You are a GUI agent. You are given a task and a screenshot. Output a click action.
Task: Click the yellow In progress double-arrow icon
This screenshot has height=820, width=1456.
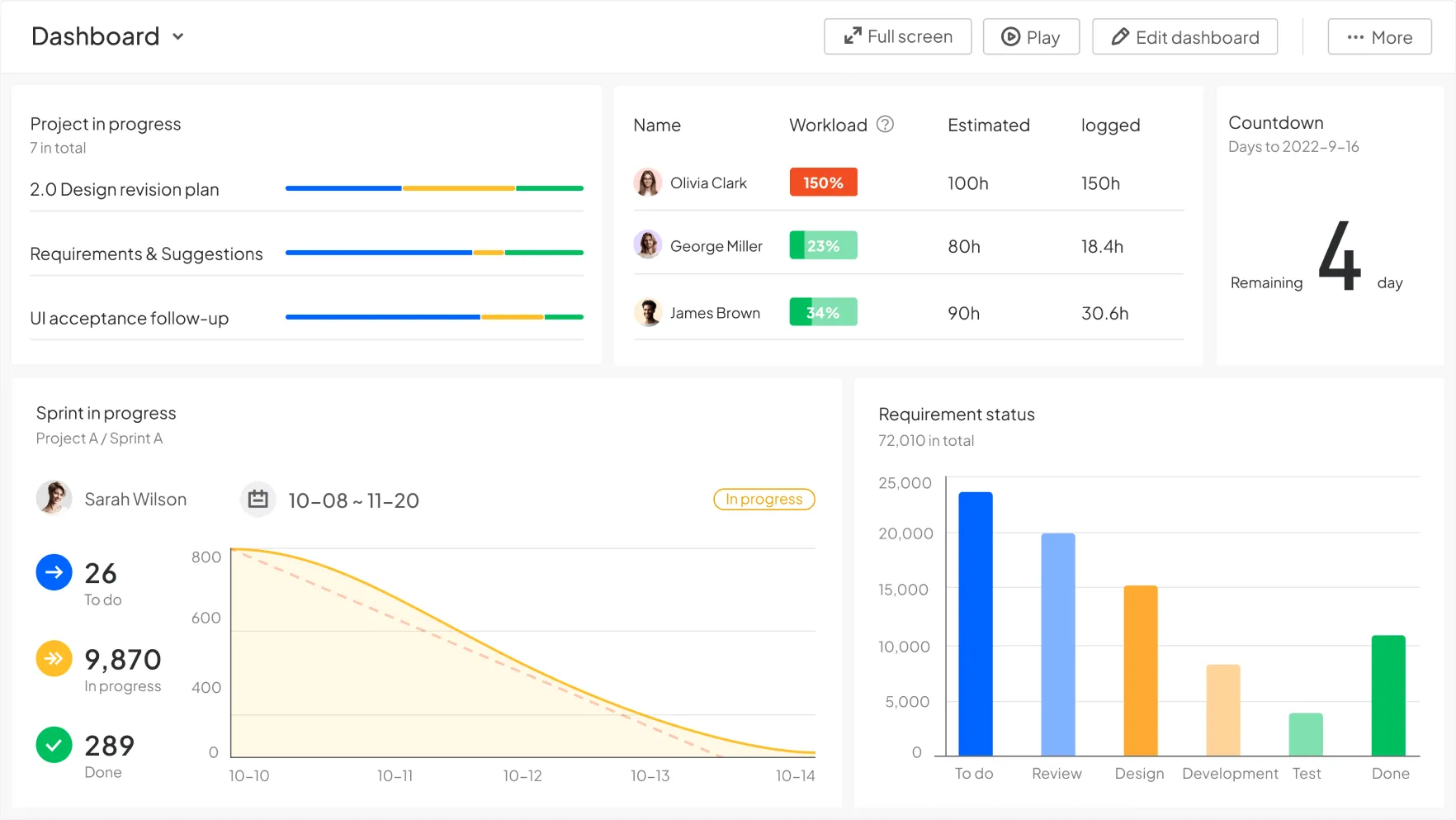coord(54,658)
